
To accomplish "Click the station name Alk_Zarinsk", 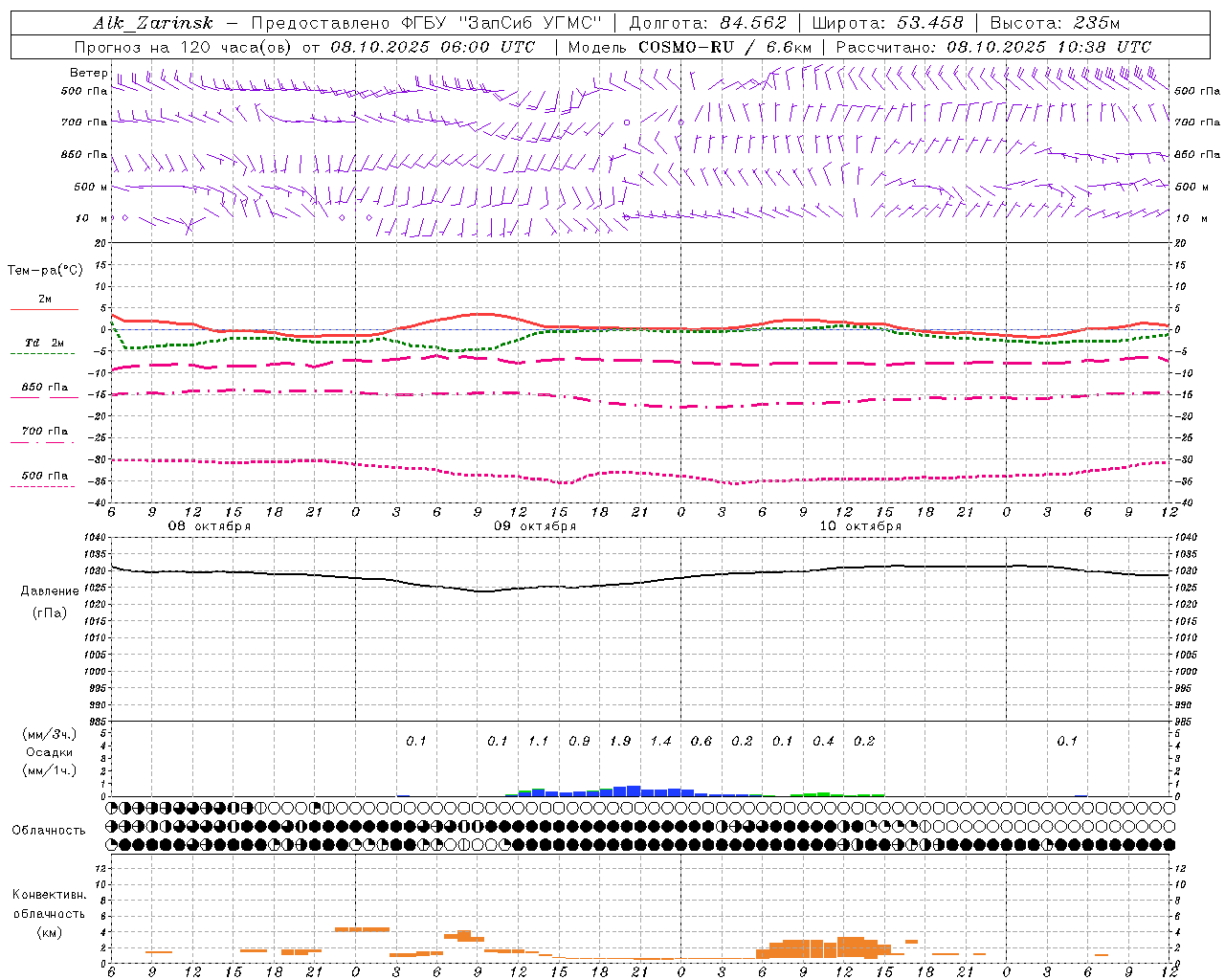I will (152, 23).
